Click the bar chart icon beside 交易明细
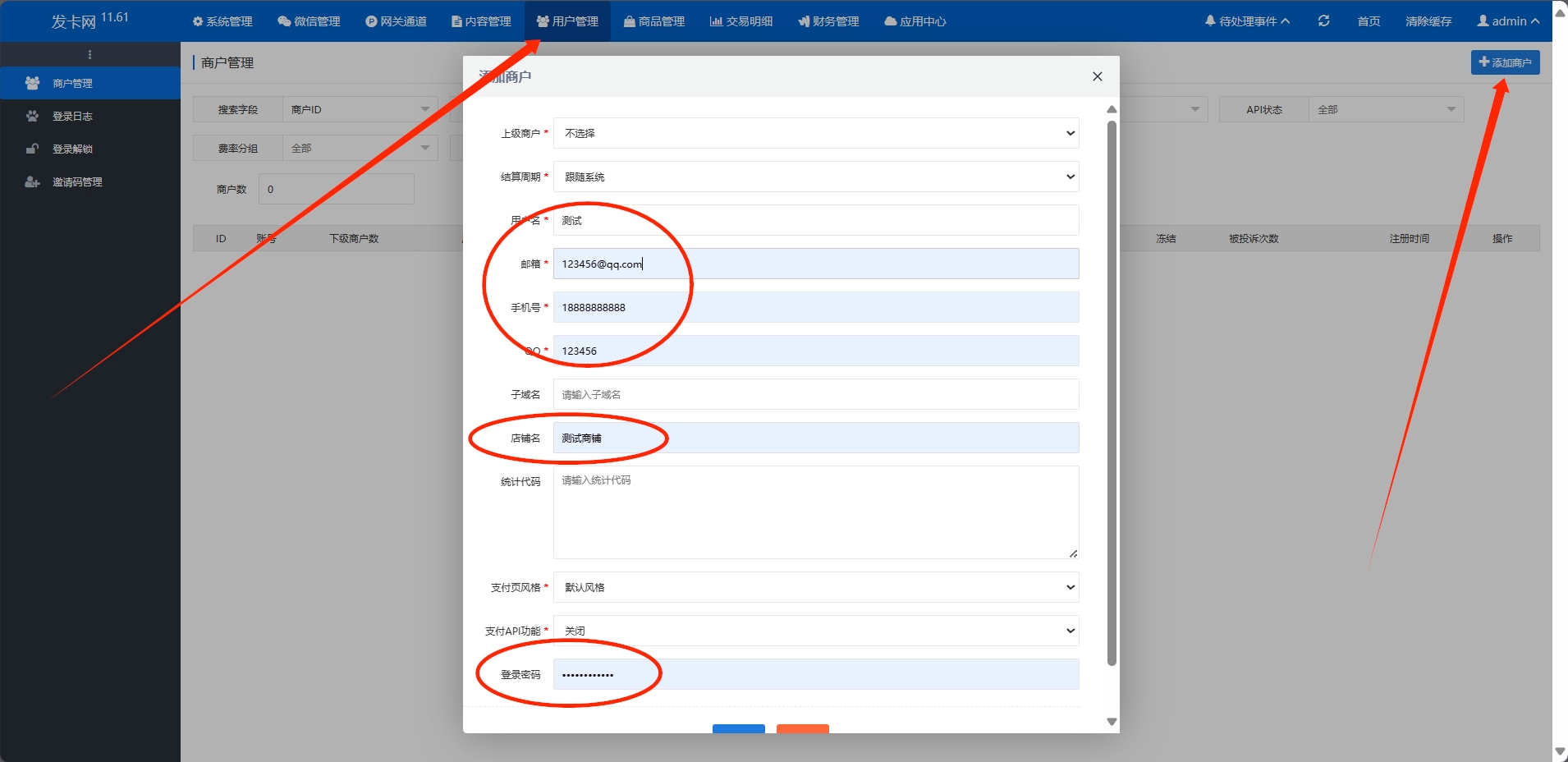The image size is (1568, 762). pos(716,21)
